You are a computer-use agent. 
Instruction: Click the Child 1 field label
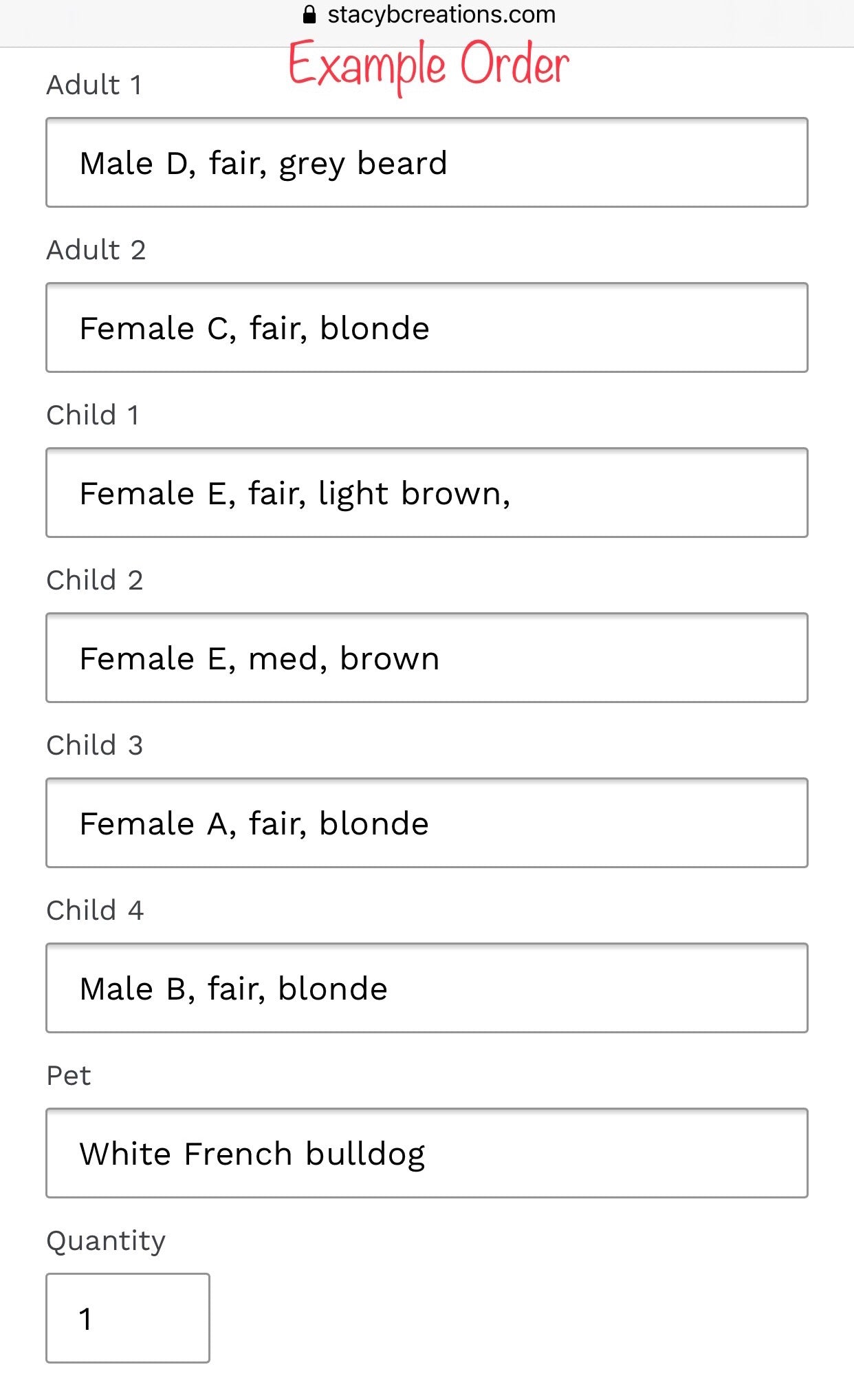[x=93, y=415]
